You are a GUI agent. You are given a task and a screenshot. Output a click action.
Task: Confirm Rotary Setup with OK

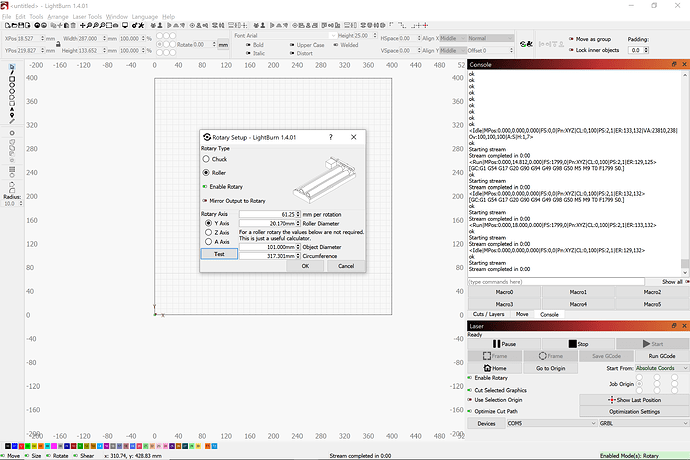click(x=305, y=266)
